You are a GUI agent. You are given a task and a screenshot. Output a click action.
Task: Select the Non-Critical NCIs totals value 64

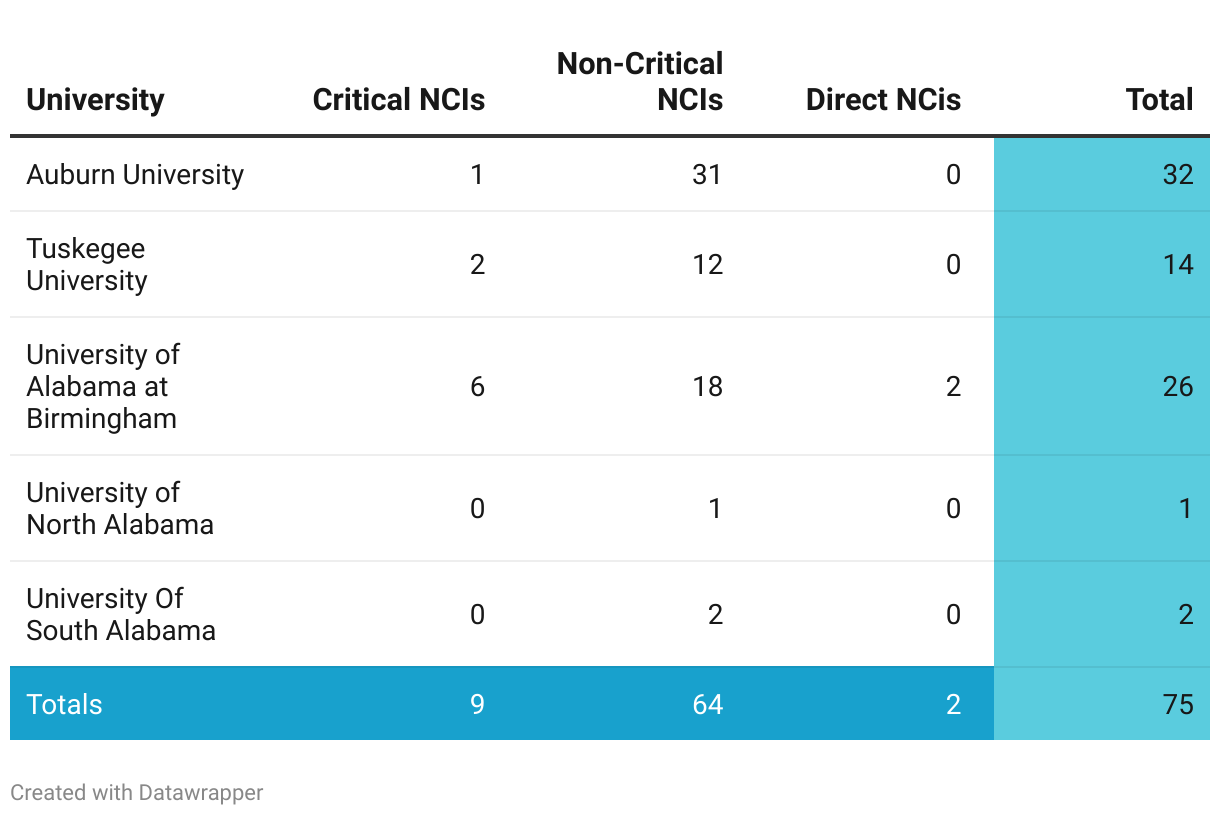coord(706,704)
